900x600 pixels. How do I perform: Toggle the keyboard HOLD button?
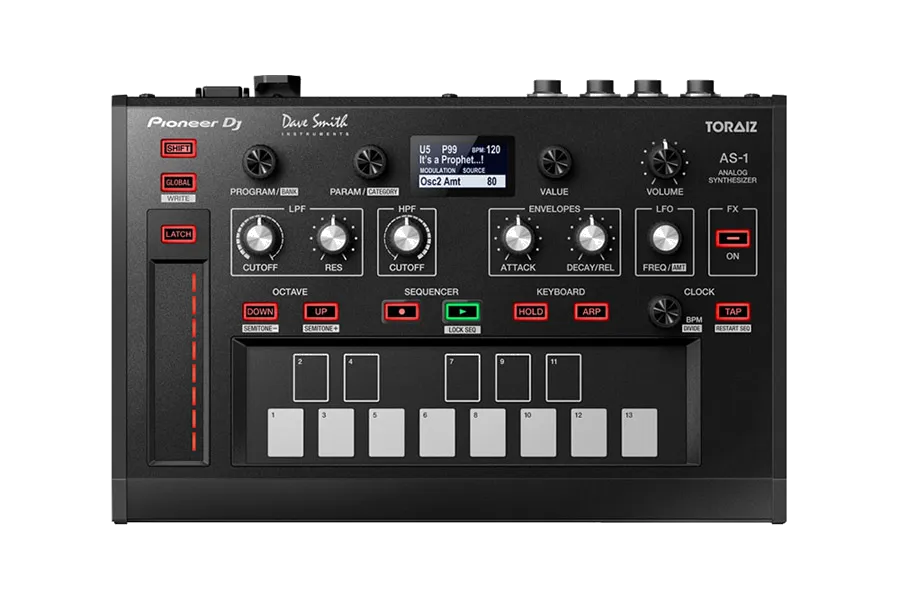[530, 312]
